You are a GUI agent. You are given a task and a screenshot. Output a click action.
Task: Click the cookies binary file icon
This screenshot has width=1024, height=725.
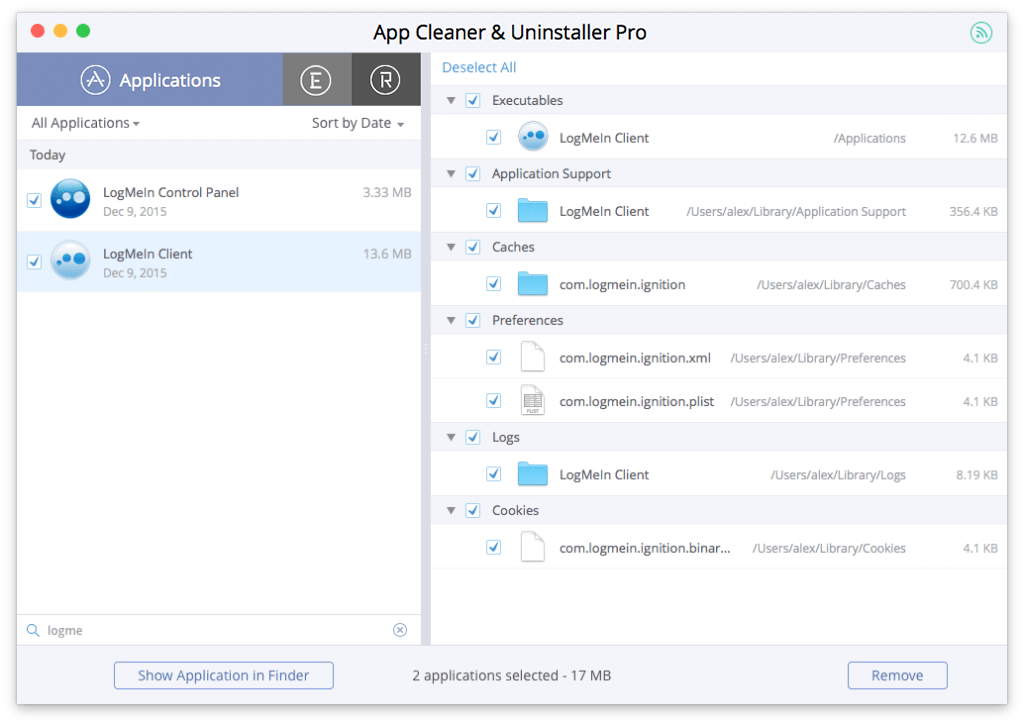coord(533,547)
